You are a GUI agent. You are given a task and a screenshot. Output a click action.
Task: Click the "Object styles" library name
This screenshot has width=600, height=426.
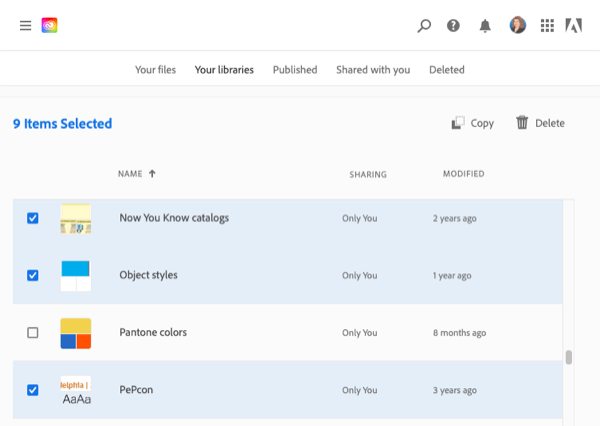click(x=148, y=275)
